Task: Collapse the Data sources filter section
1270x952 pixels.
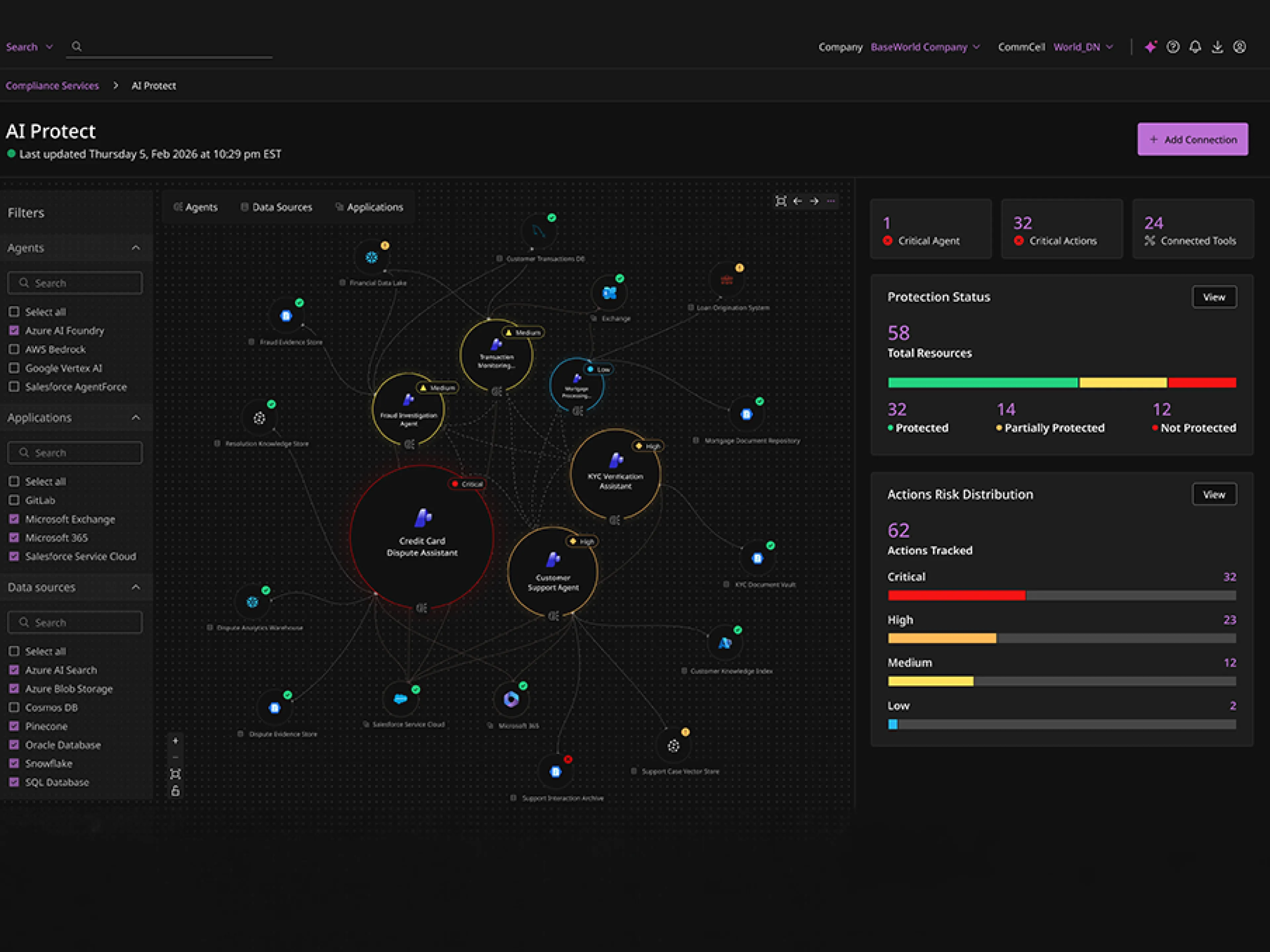Action: (x=136, y=587)
